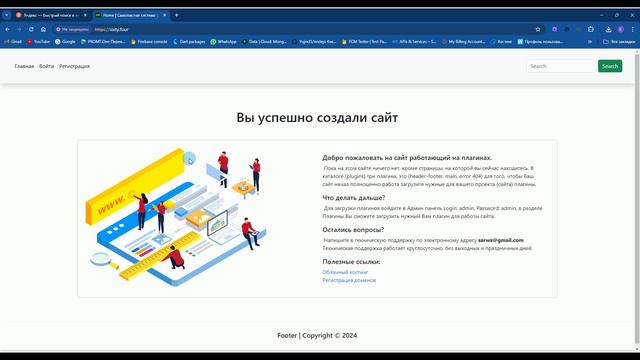640x360 pixels.
Task: Reload the current page
Action: [31, 29]
